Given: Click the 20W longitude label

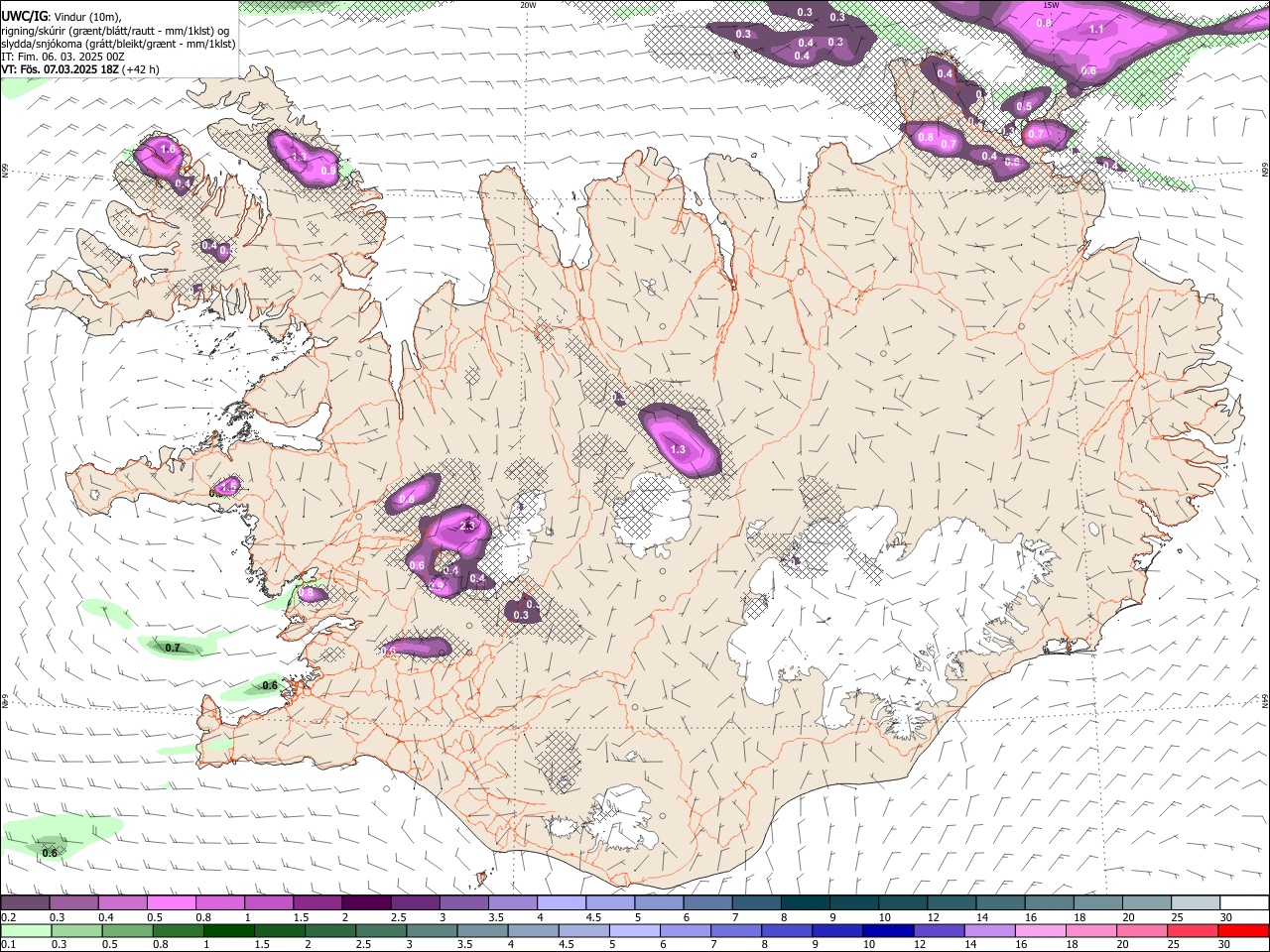Looking at the screenshot, I should tap(528, 5).
